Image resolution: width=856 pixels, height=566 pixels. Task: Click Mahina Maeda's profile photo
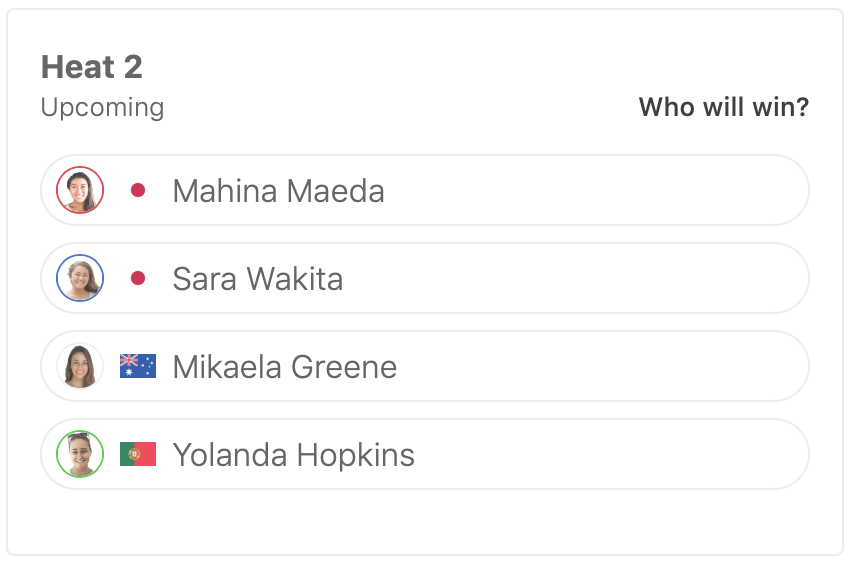[x=80, y=190]
